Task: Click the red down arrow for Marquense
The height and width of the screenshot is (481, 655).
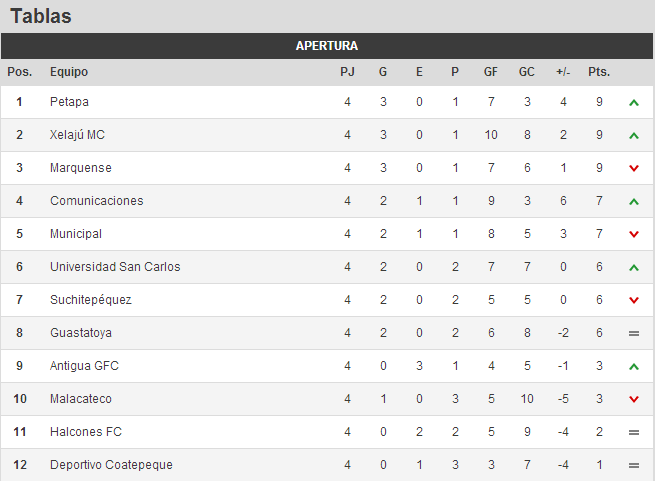Action: 634,168
